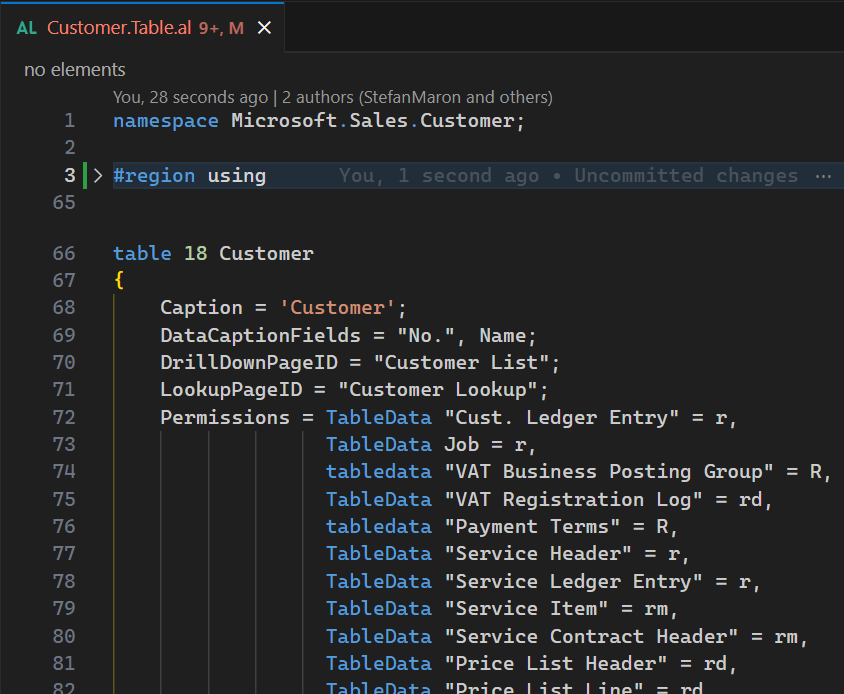
Task: Click 'table' keyword on line 66
Action: coord(142,253)
